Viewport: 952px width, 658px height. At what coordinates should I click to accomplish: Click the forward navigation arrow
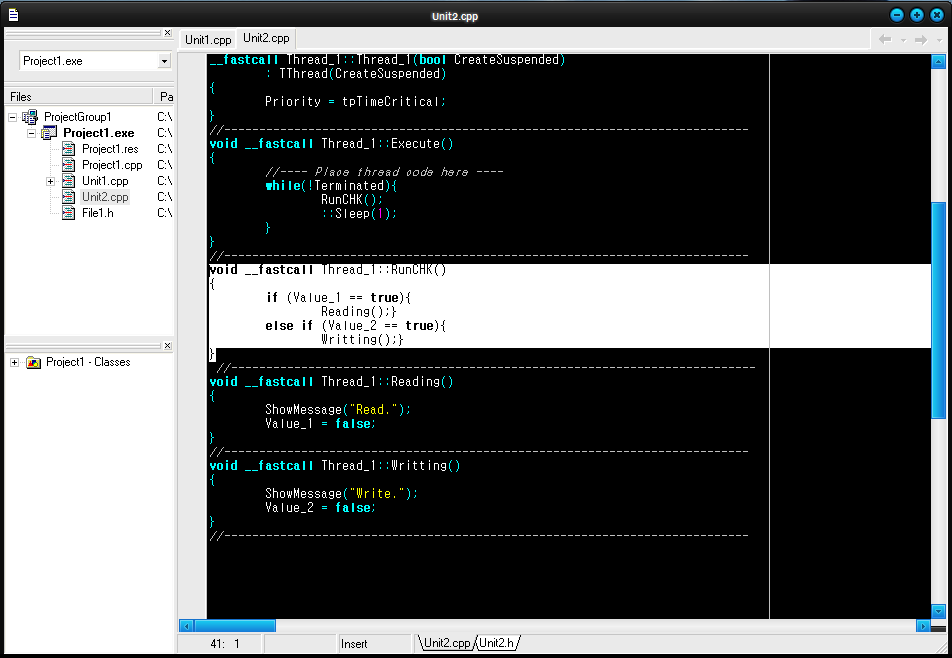920,39
